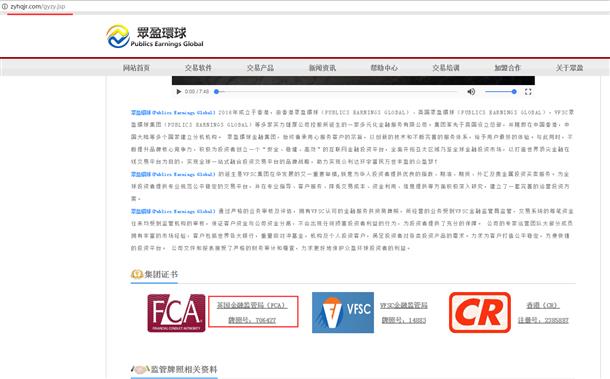Viewport: 610px width, 379px height.
Task: Mute the video using the speaker icon
Action: click(471, 92)
